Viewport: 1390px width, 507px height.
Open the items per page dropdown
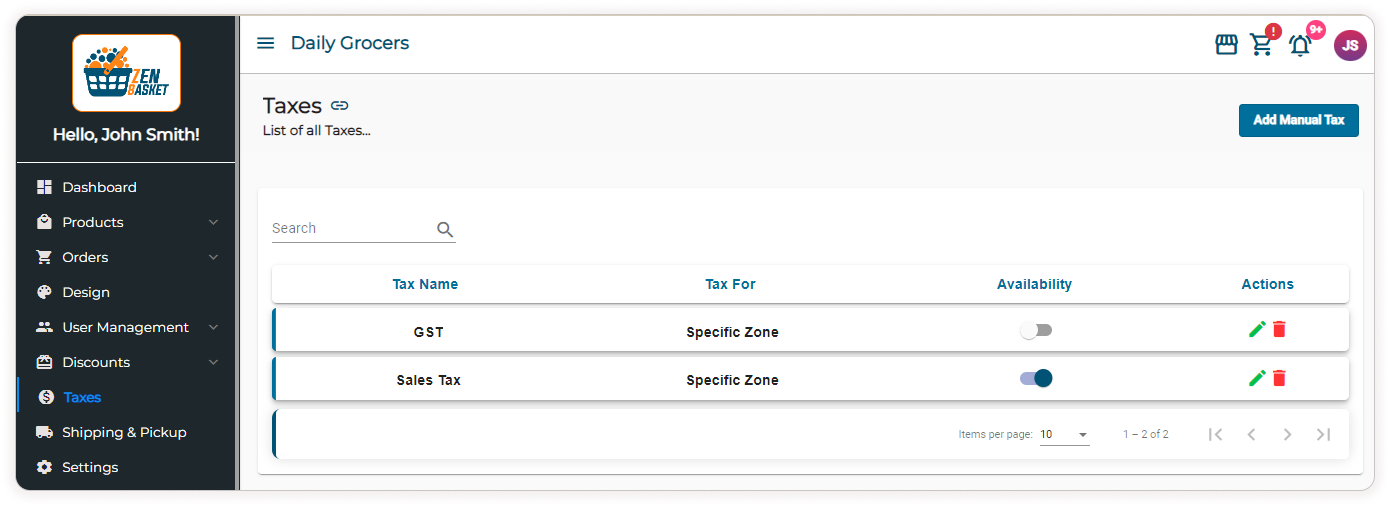pos(1064,435)
